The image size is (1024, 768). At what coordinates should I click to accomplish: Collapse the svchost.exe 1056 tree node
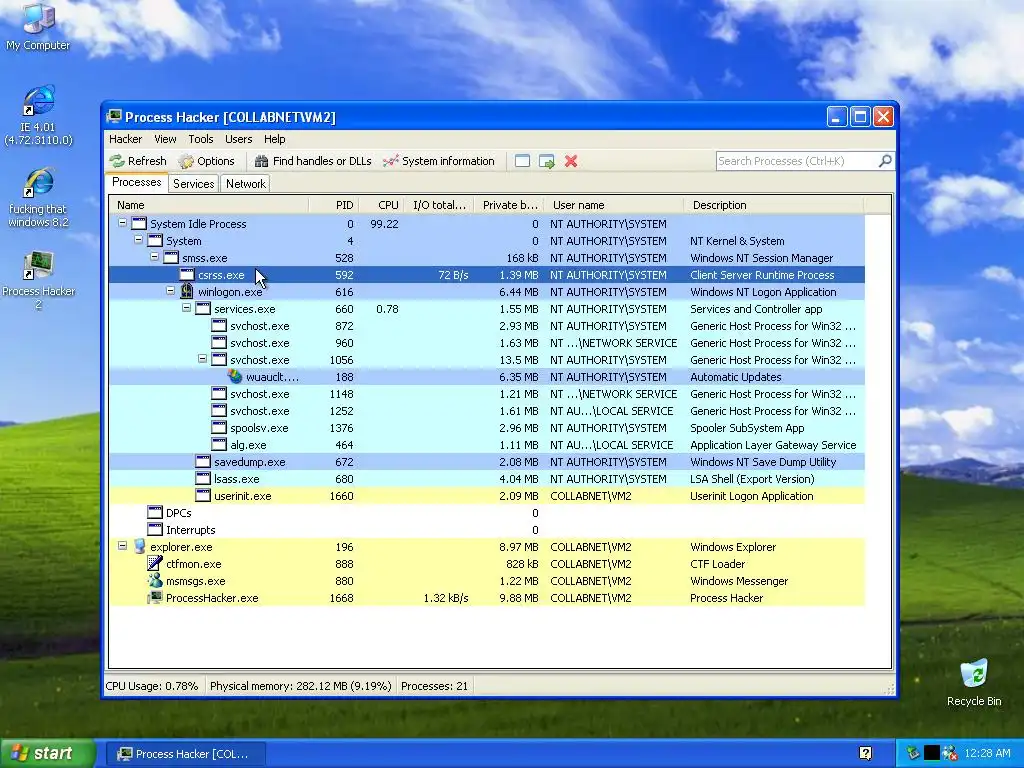click(202, 359)
